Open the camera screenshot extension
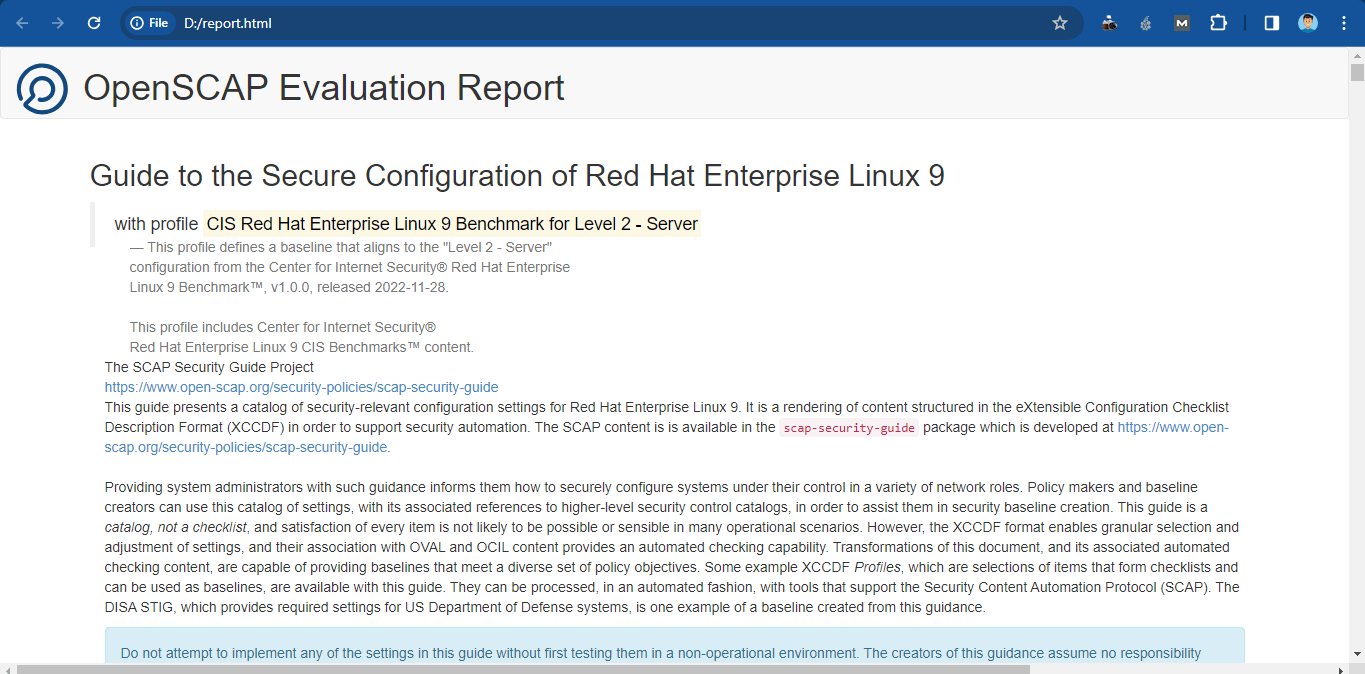The height and width of the screenshot is (674, 1365). pyautogui.click(x=1109, y=23)
